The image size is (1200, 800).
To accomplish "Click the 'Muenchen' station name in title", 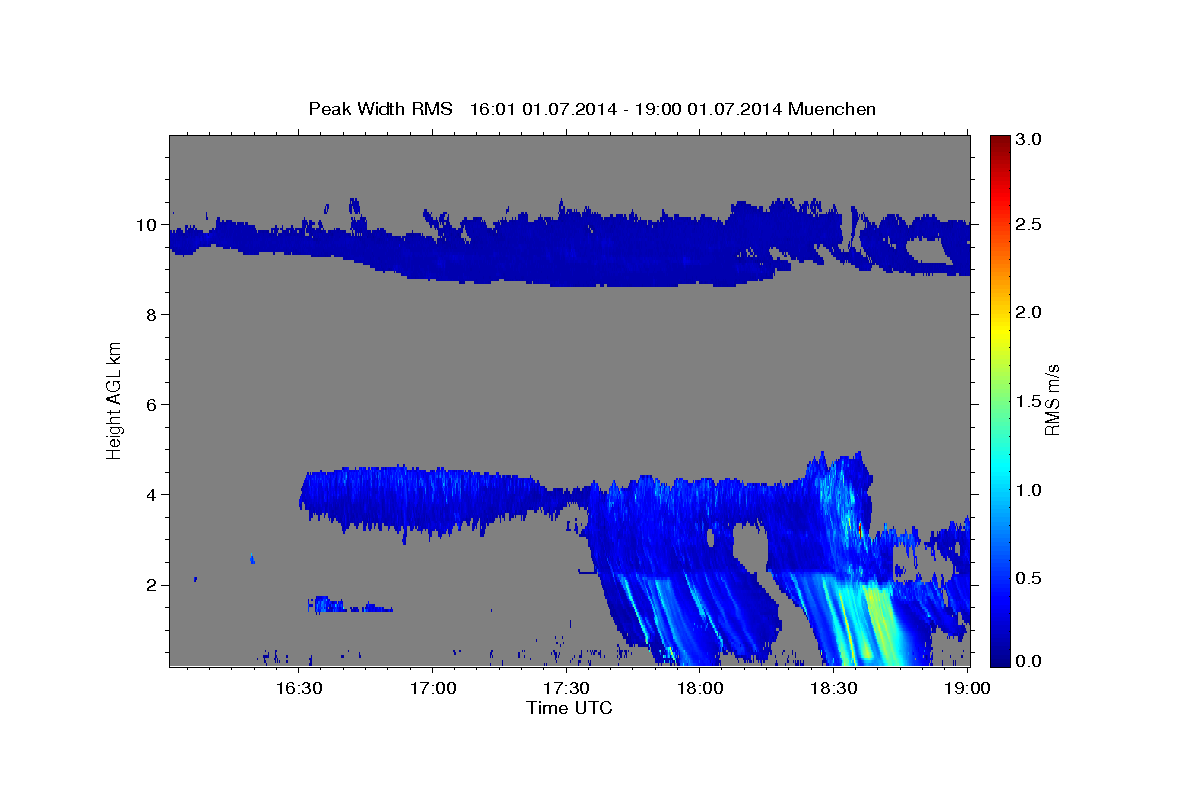I will click(x=832, y=108).
